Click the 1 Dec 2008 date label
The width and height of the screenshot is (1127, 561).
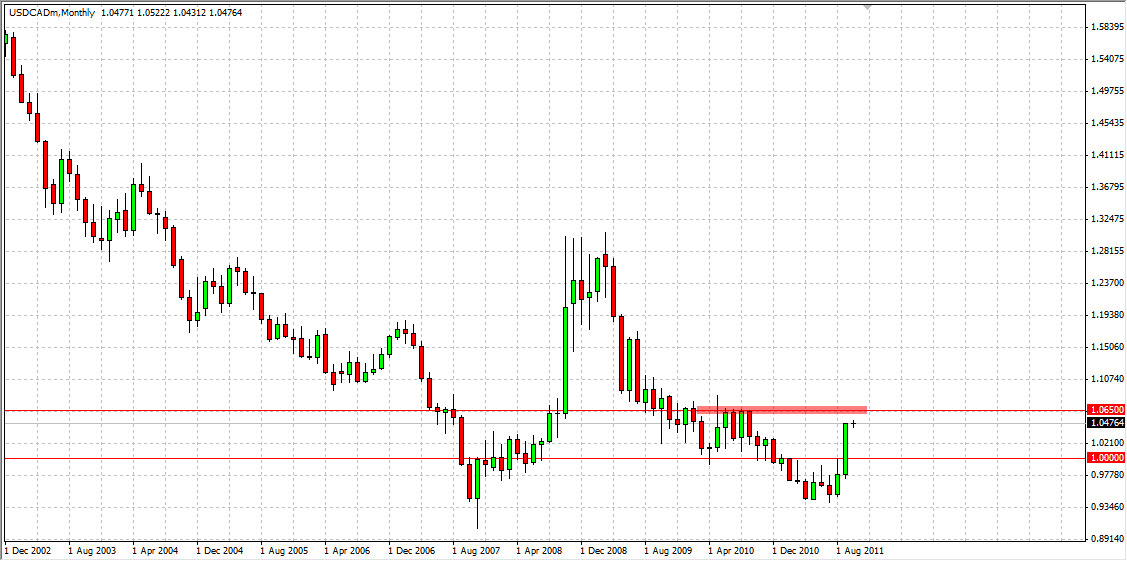[x=604, y=551]
